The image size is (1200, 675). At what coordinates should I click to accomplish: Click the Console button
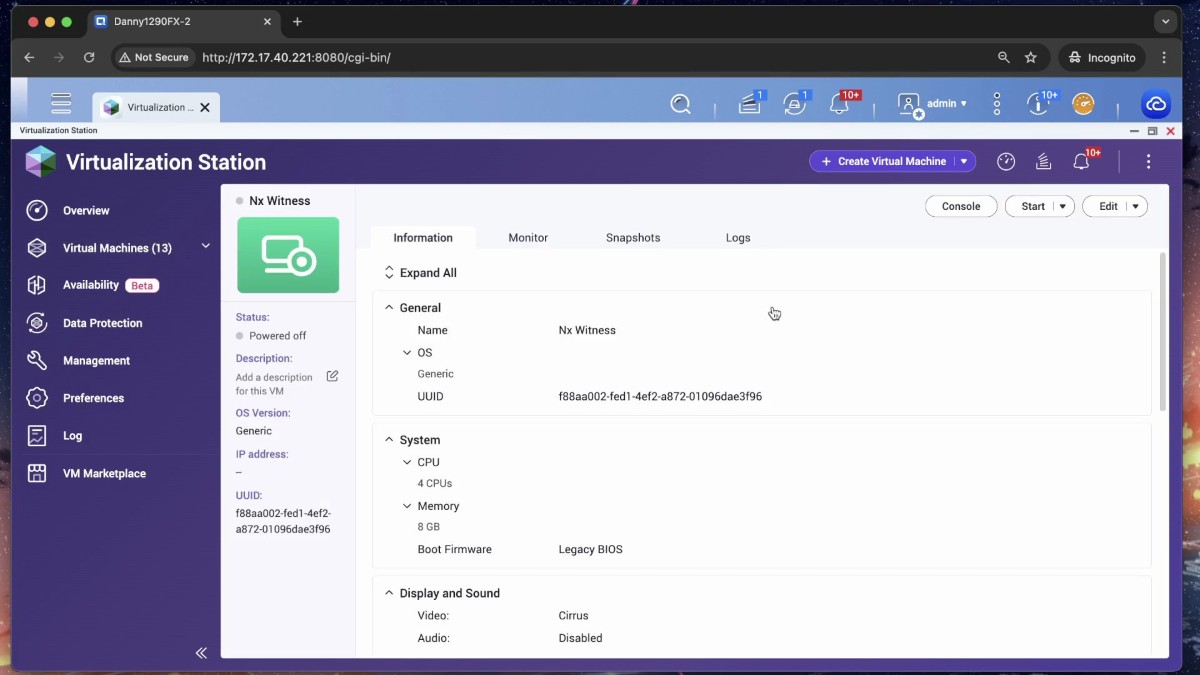pos(960,206)
